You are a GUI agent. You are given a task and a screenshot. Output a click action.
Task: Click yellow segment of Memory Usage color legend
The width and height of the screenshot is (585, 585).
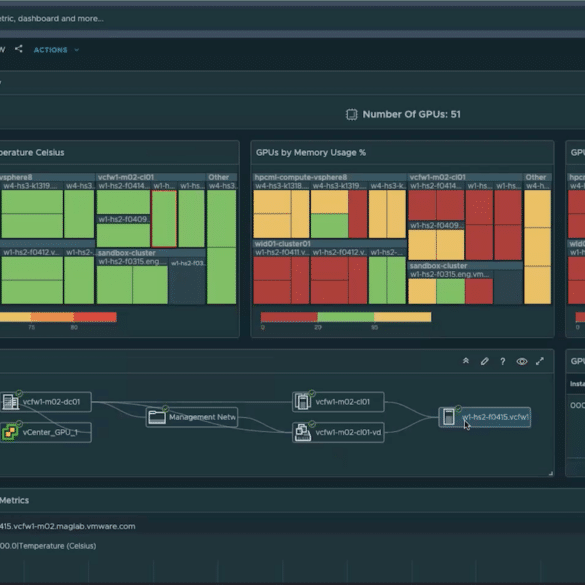[403, 317]
